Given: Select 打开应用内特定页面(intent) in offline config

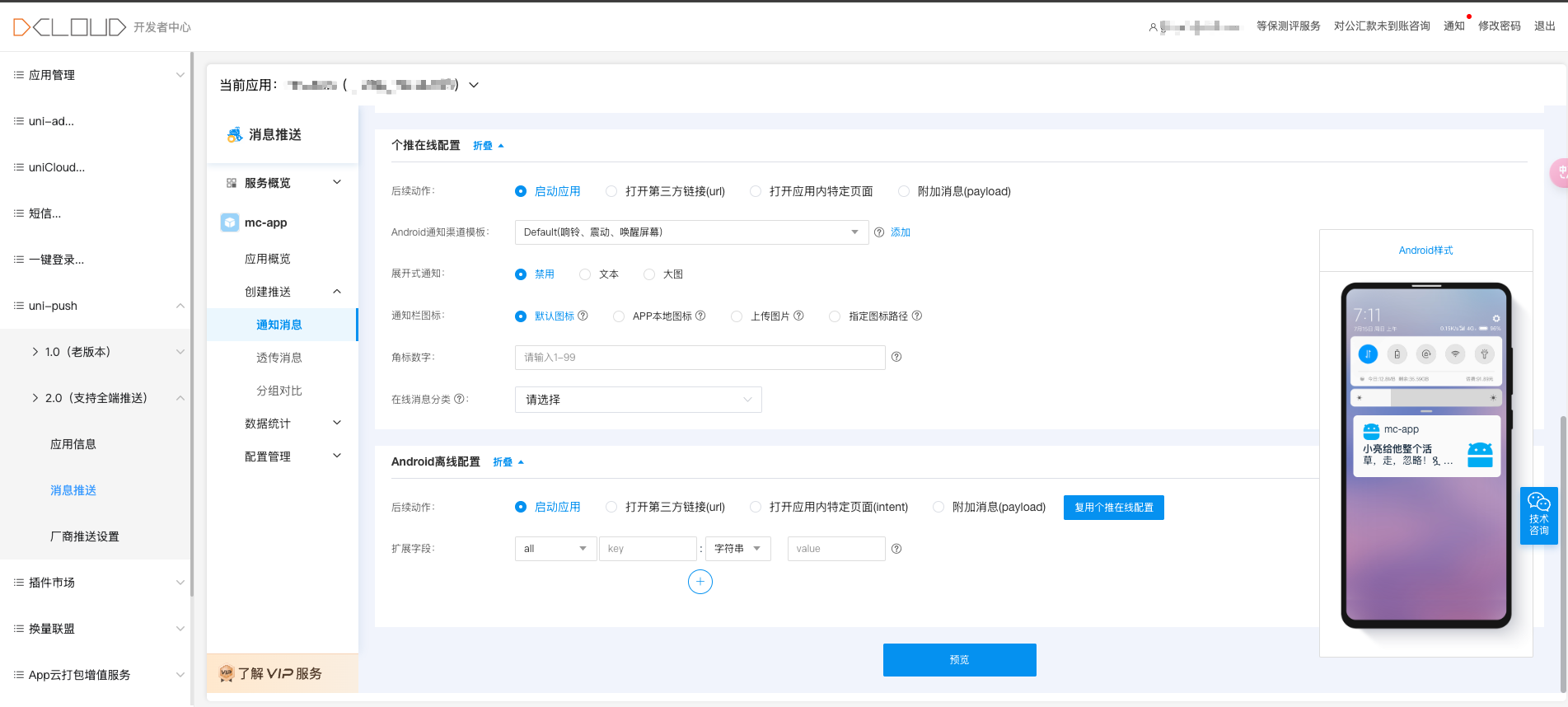Looking at the screenshot, I should pyautogui.click(x=756, y=507).
